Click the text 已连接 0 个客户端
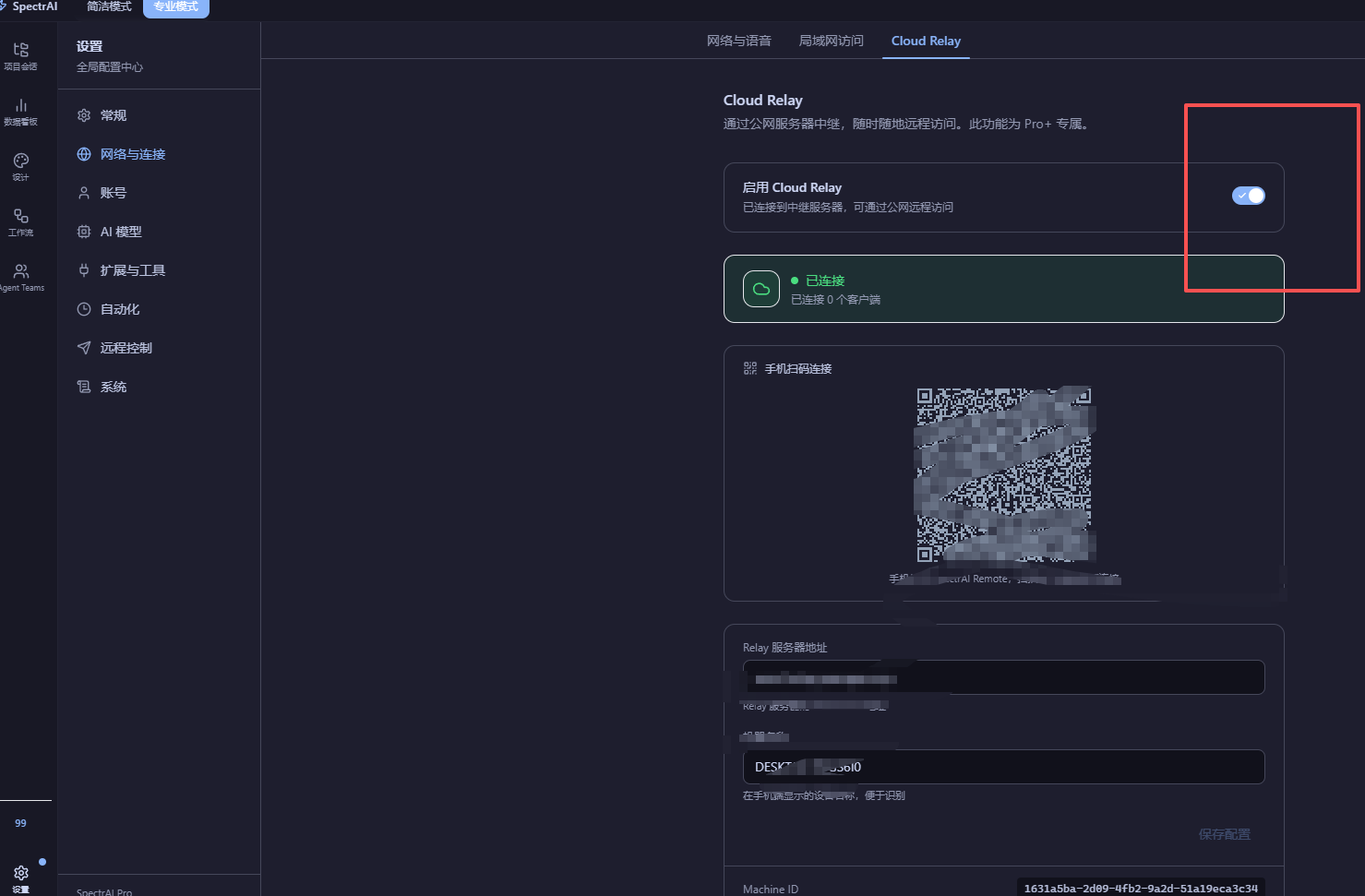The height and width of the screenshot is (896, 1365). pyautogui.click(x=835, y=300)
